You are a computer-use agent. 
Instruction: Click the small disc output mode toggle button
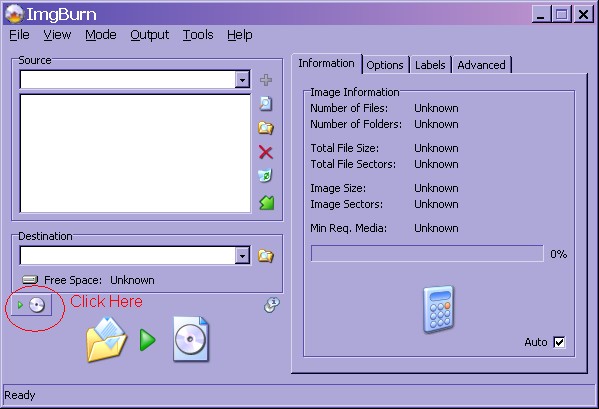31,305
